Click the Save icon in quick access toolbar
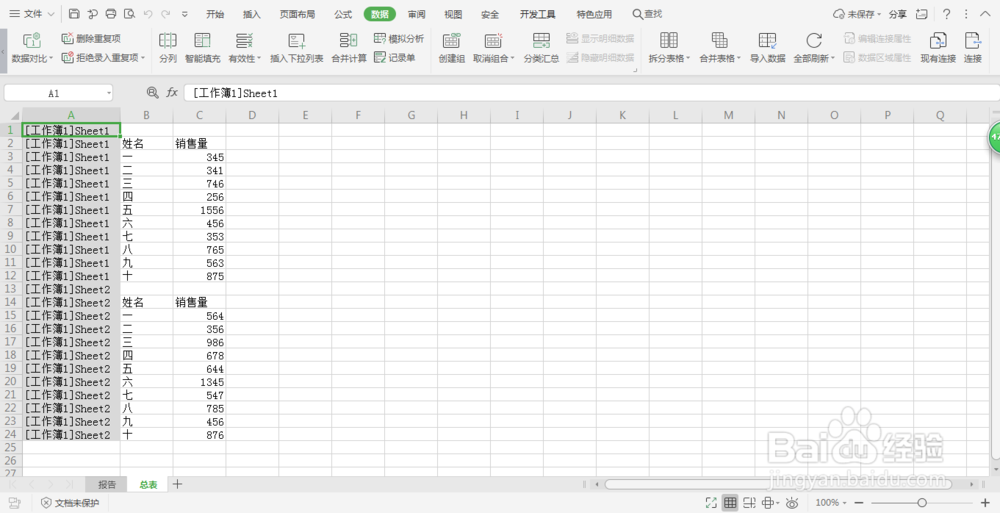Screen dimensions: 1000x513 pos(74,13)
